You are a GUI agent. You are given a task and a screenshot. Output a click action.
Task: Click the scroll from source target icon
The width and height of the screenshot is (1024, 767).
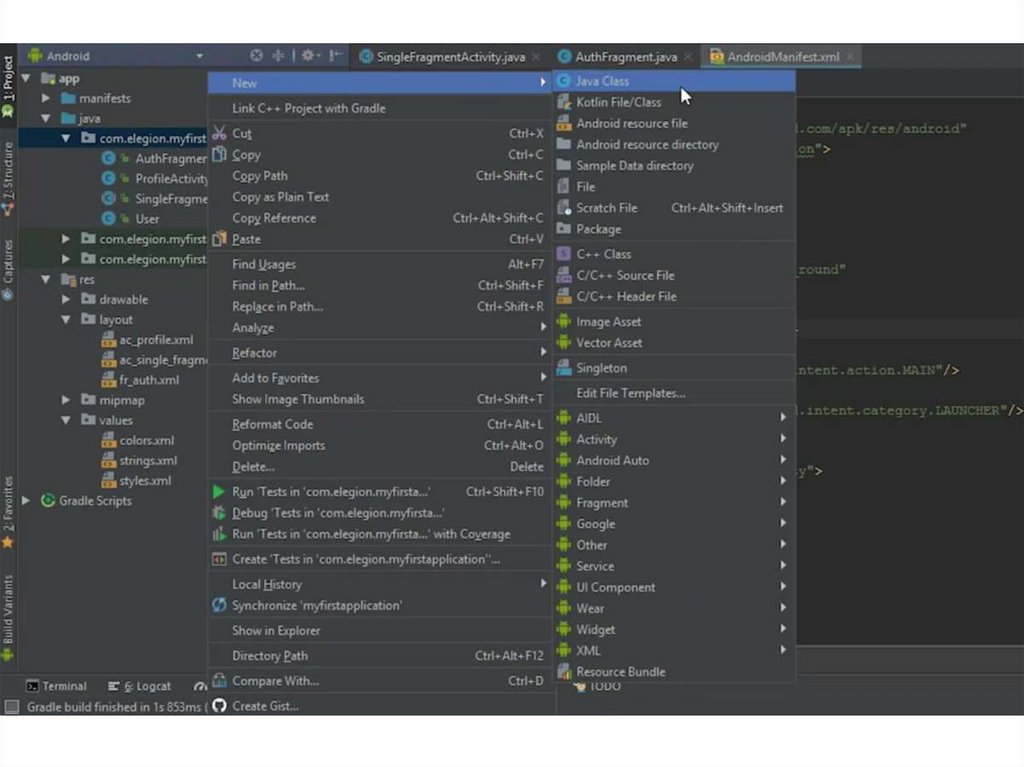click(x=256, y=56)
